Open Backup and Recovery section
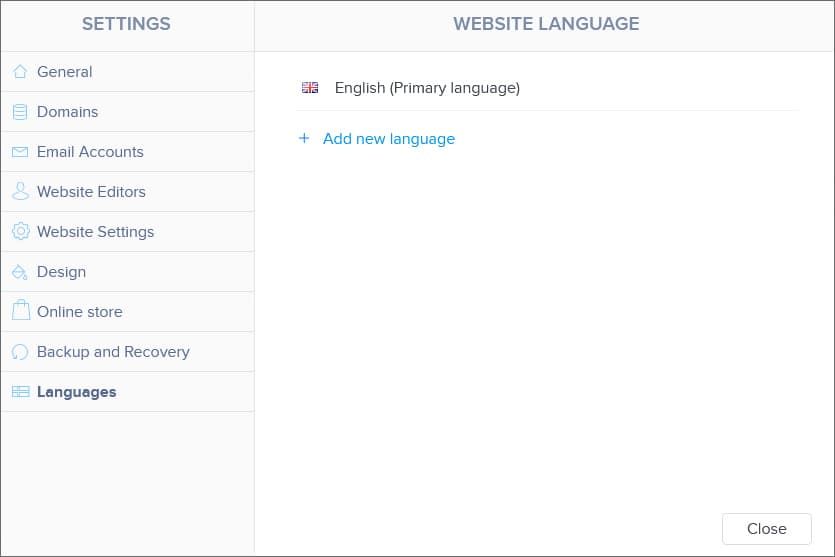 pyautogui.click(x=113, y=352)
